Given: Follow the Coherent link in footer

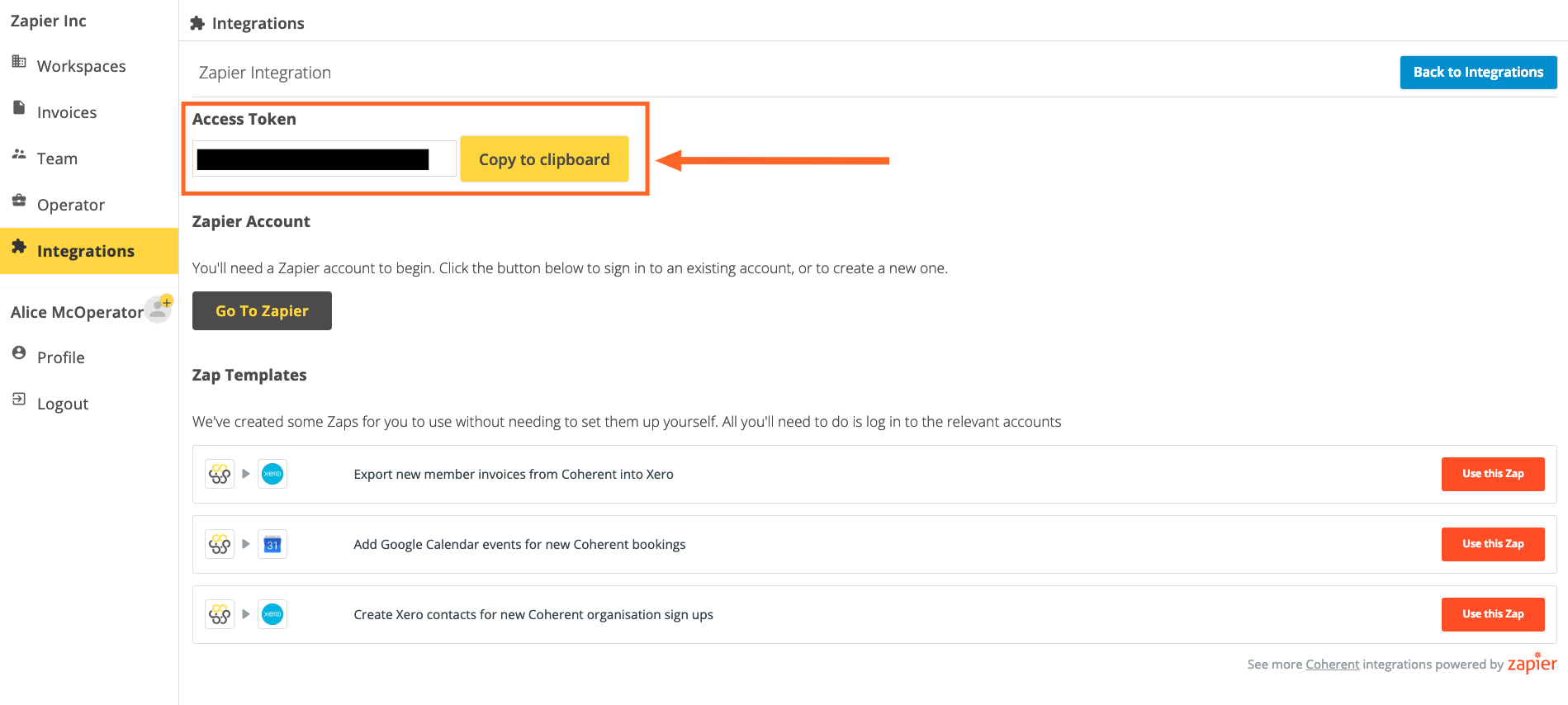Looking at the screenshot, I should point(1332,665).
